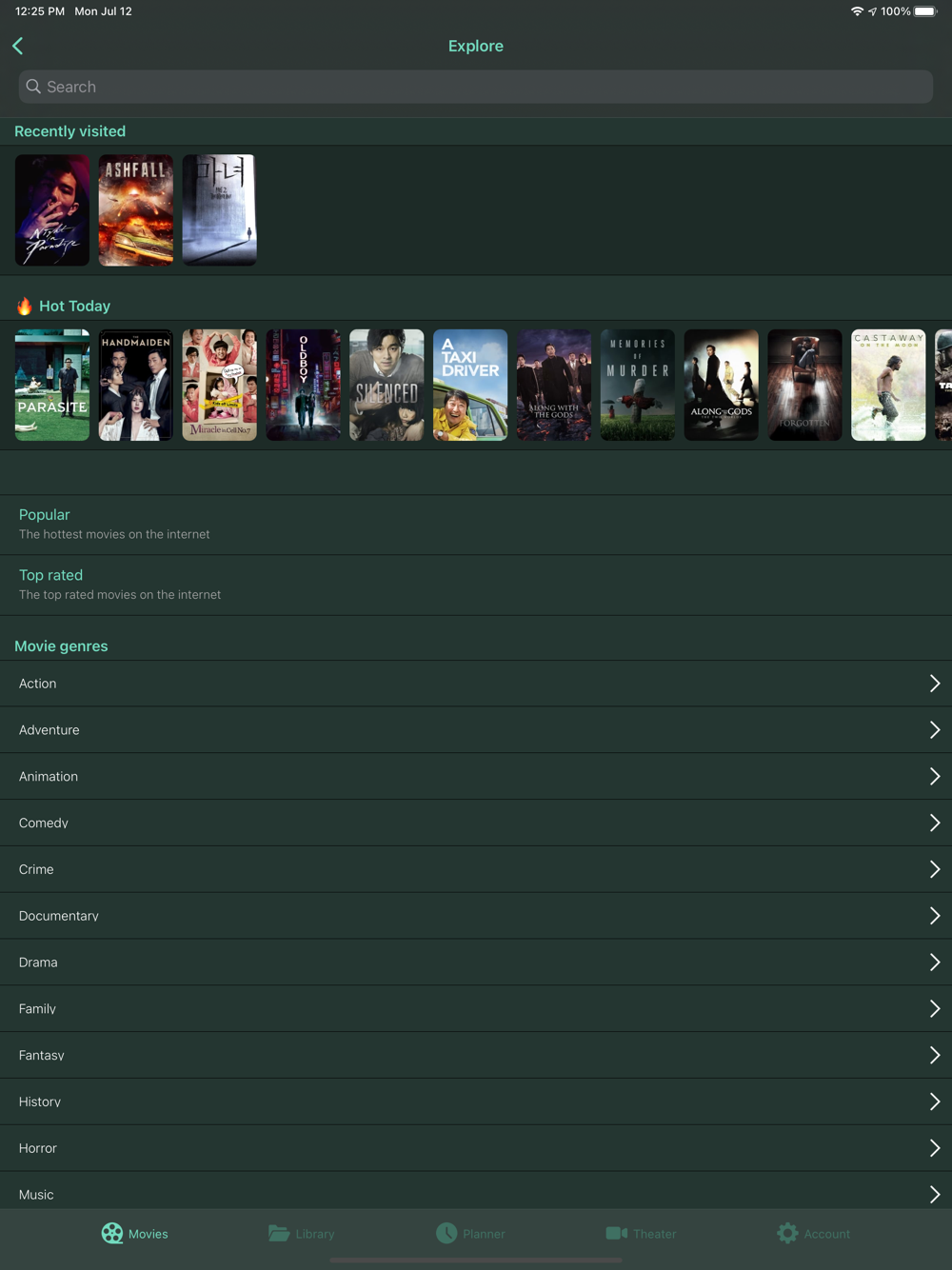Viewport: 952px width, 1270px height.
Task: Tap the location arrow status icon
Action: pos(872,11)
